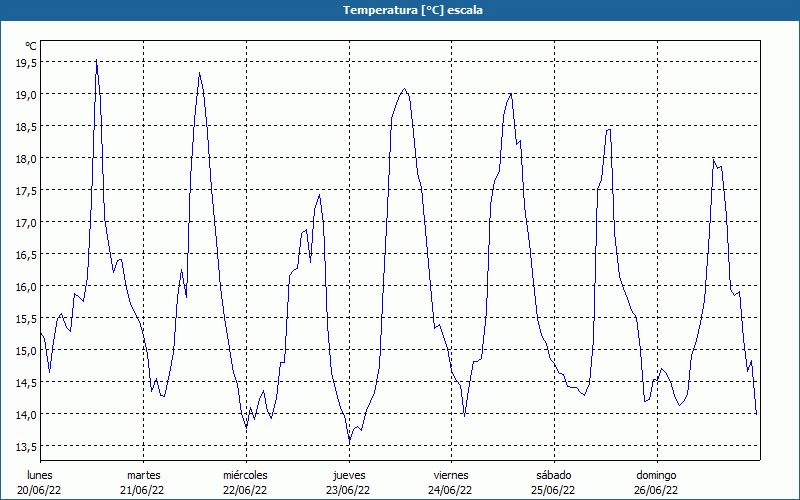The width and height of the screenshot is (800, 500).
Task: Select the 16,5 y-axis value
Action: [x=26, y=254]
